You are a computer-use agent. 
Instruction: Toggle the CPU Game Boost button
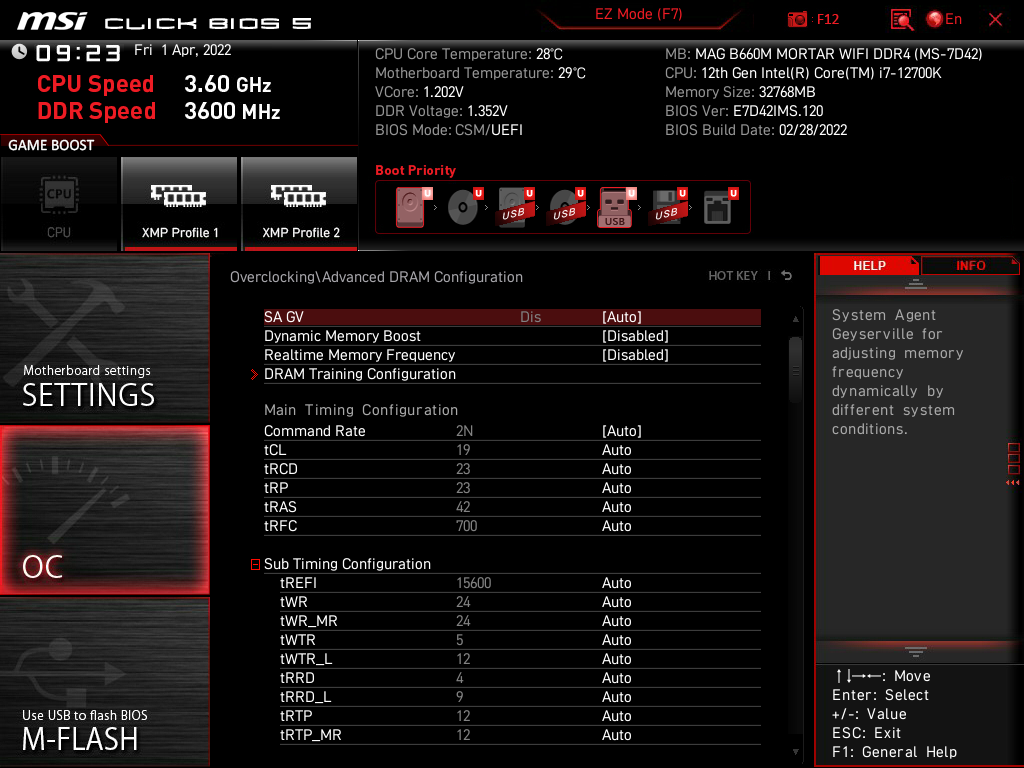[59, 204]
